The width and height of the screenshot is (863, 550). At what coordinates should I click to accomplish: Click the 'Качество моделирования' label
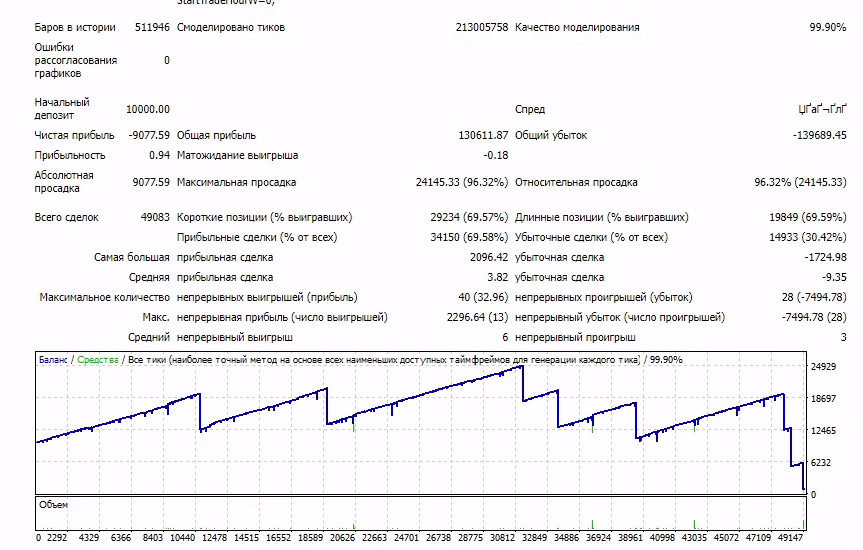[577, 27]
